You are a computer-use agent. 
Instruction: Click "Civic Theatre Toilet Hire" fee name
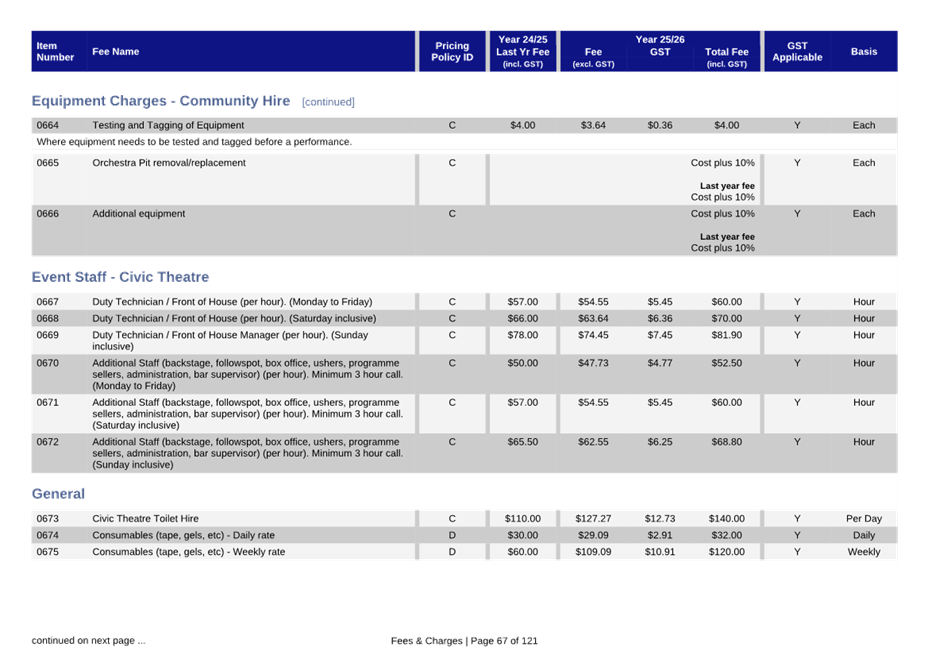[145, 519]
